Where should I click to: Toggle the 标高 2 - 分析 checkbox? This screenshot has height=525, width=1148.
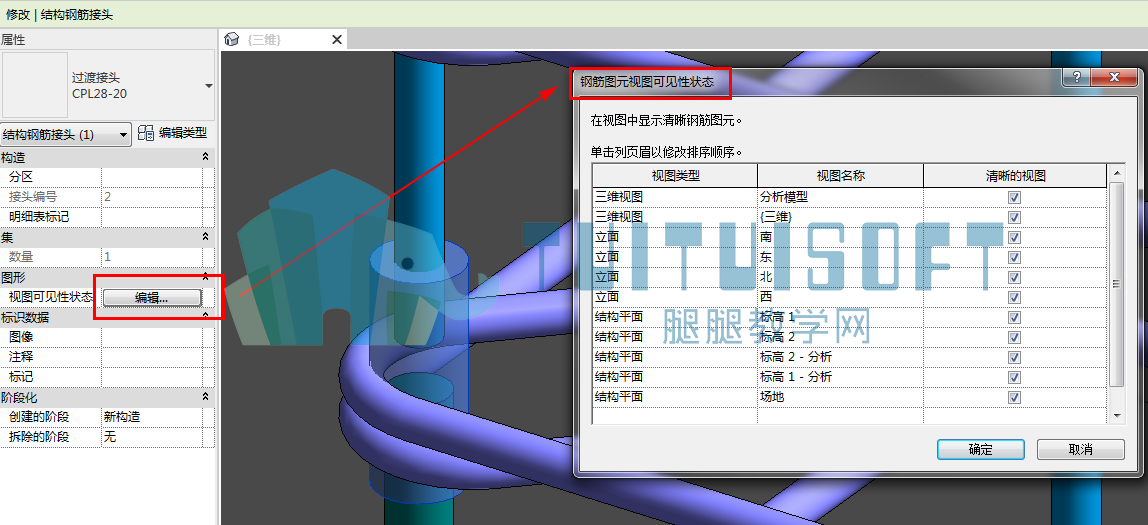(x=1014, y=357)
